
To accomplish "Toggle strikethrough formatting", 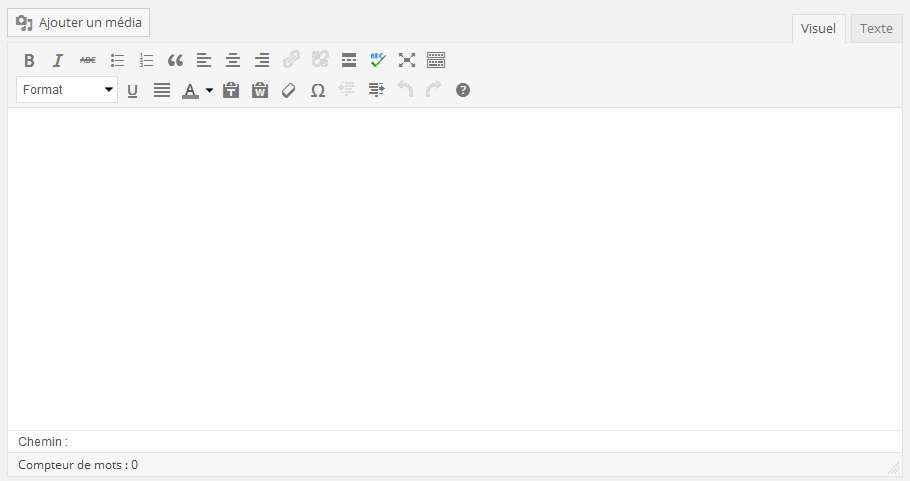I will pyautogui.click(x=88, y=60).
